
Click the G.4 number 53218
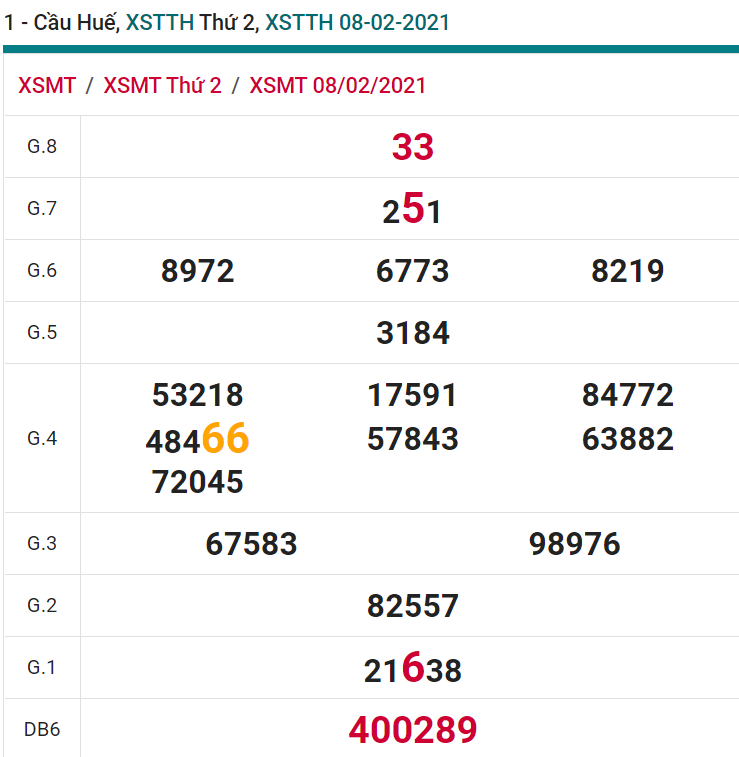(197, 395)
